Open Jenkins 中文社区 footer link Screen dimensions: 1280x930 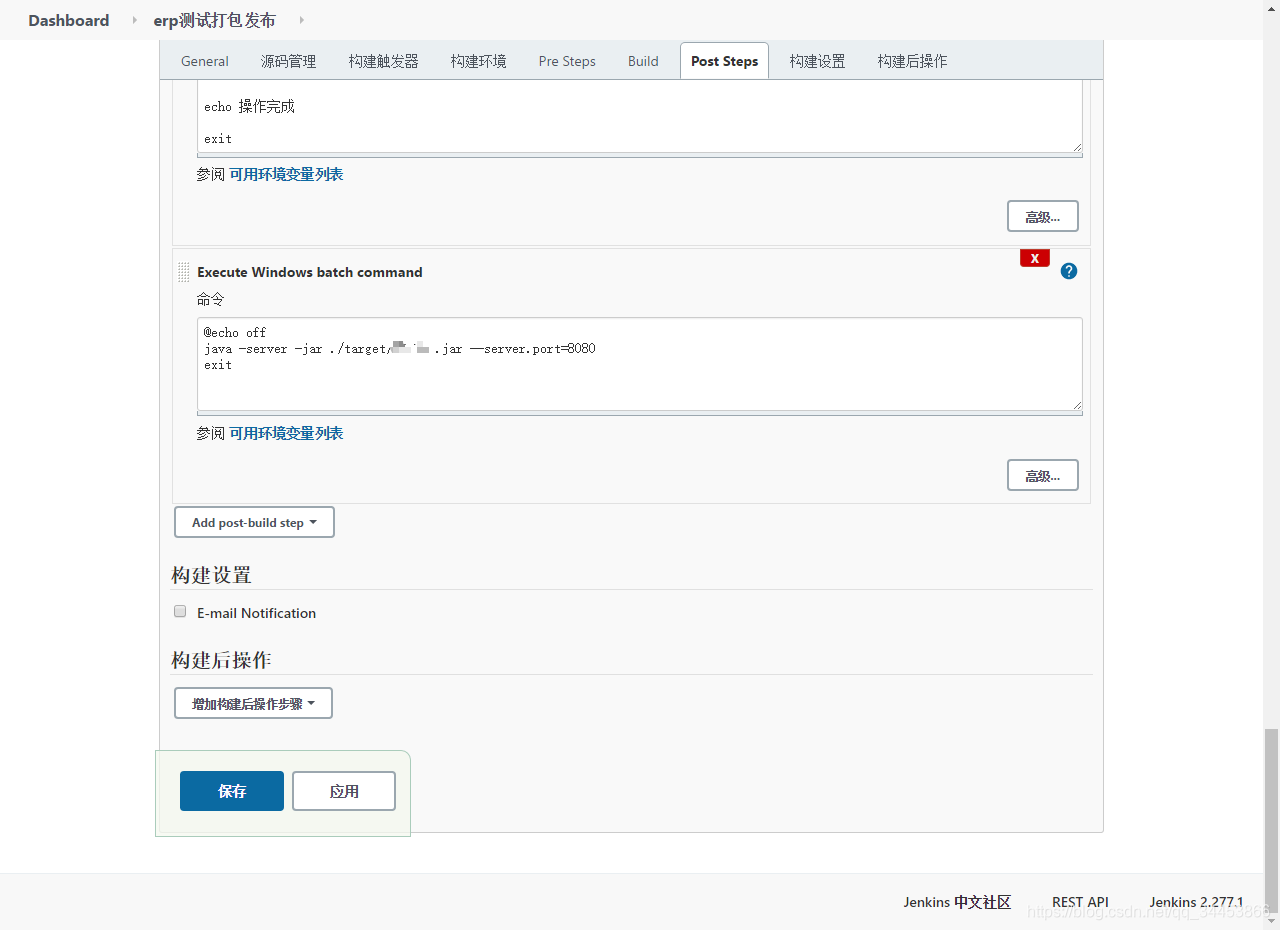click(x=957, y=902)
